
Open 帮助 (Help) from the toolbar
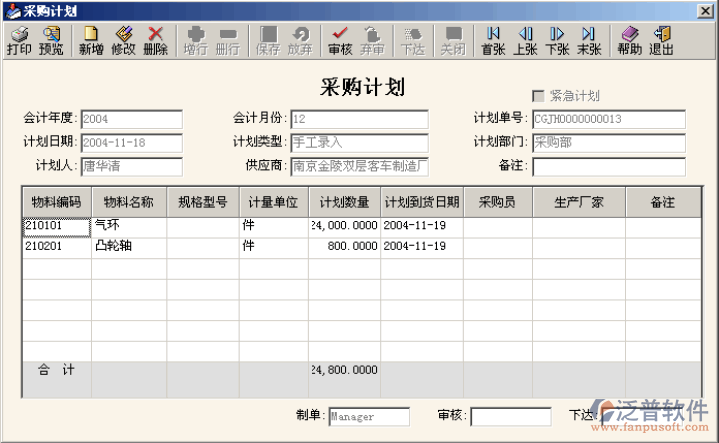(629, 41)
